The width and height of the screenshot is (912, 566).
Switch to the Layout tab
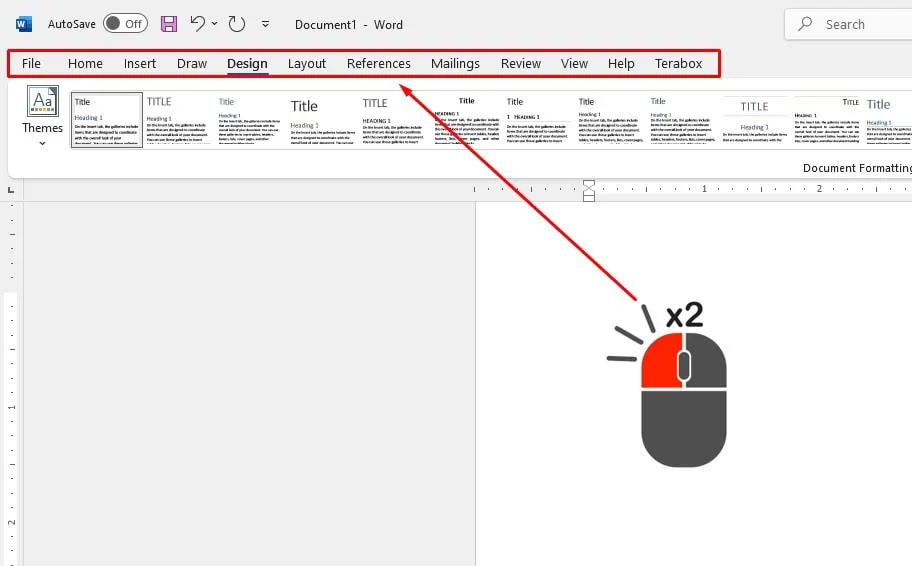coord(307,63)
